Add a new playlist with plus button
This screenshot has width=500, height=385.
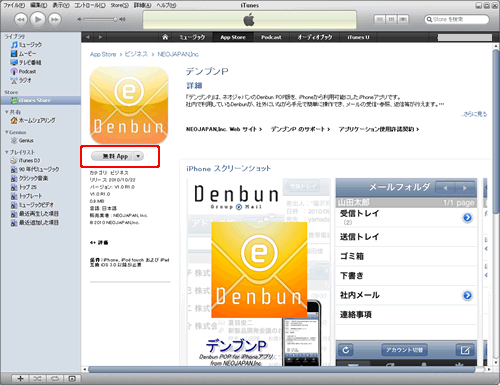(20, 379)
